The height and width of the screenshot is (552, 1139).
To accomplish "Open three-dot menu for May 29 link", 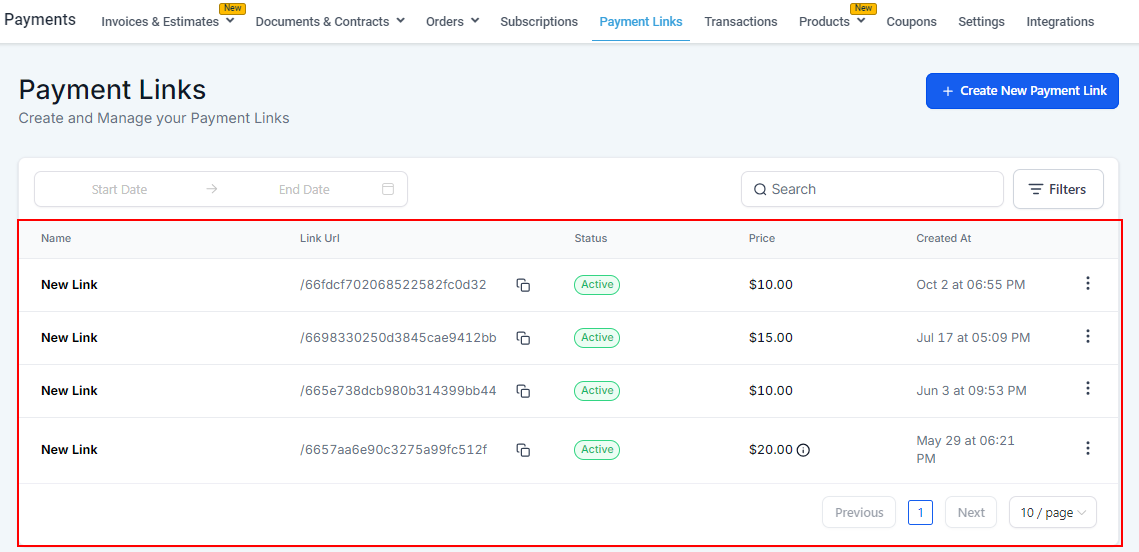I will (x=1088, y=449).
